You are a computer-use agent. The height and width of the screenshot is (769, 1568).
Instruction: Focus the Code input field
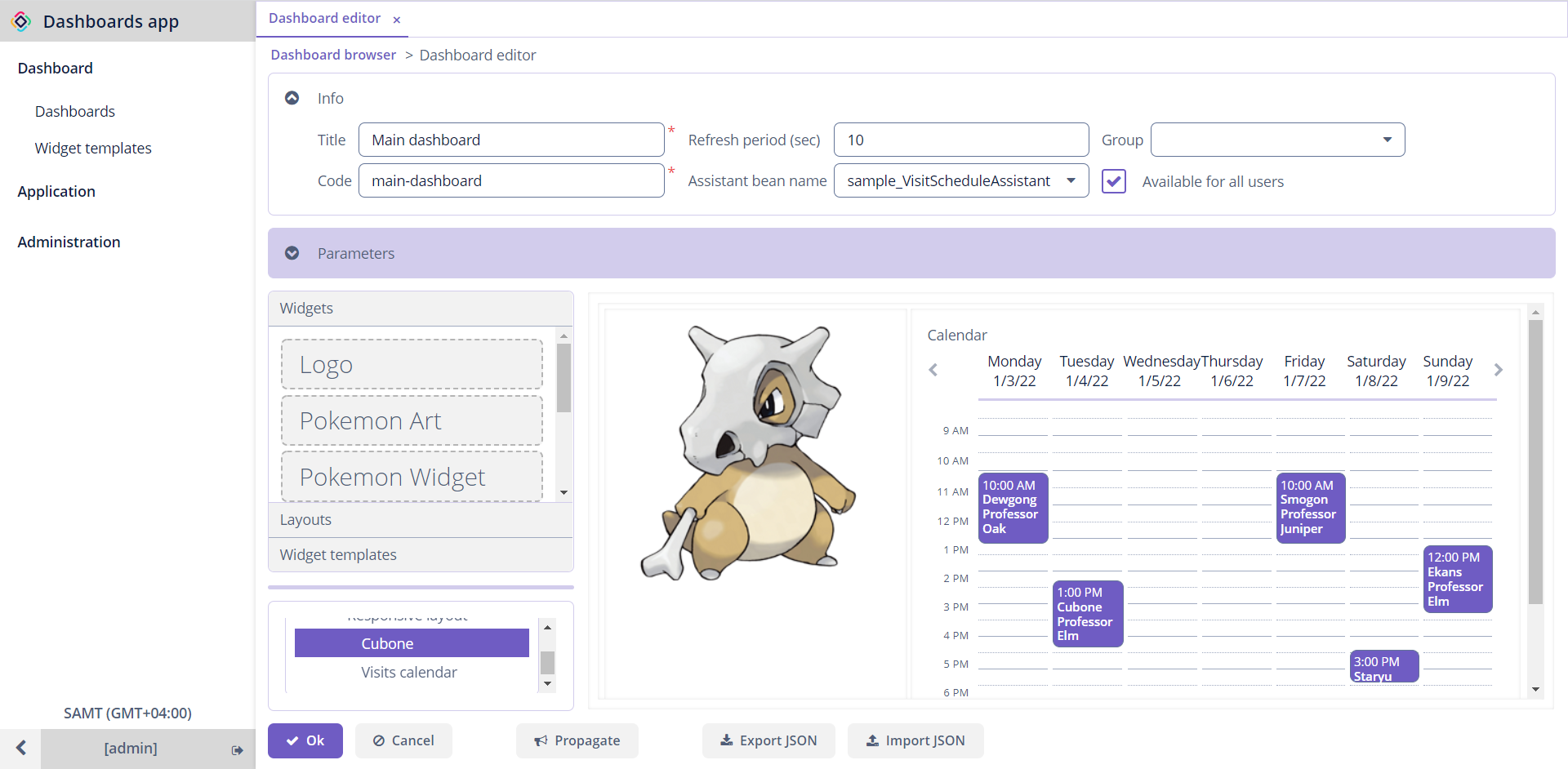coord(511,180)
